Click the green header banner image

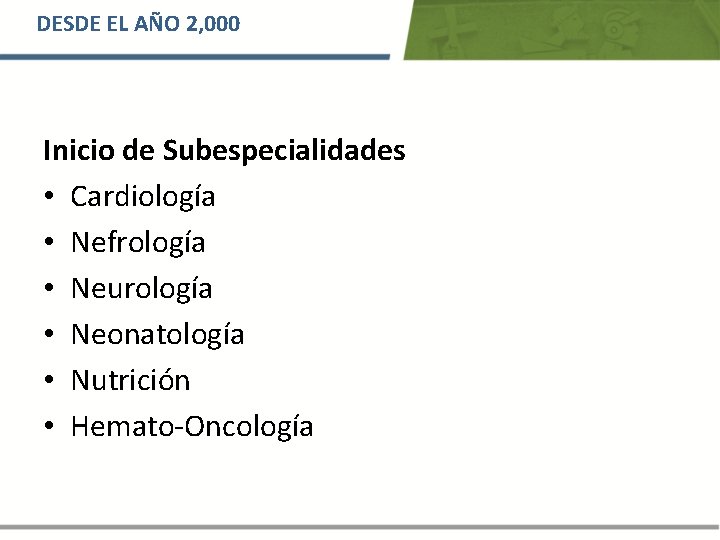[x=561, y=29]
